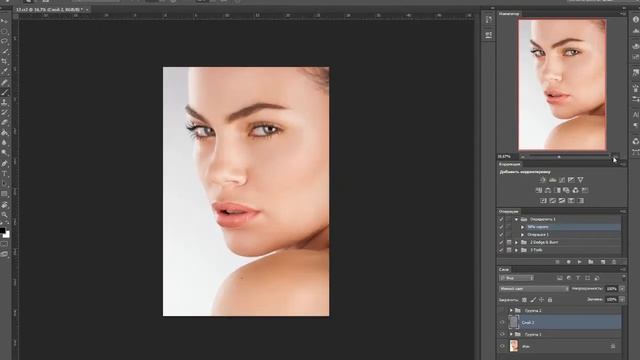This screenshot has height=360, width=640.
Task: Select the Paint Bucket tool
Action: [4, 133]
